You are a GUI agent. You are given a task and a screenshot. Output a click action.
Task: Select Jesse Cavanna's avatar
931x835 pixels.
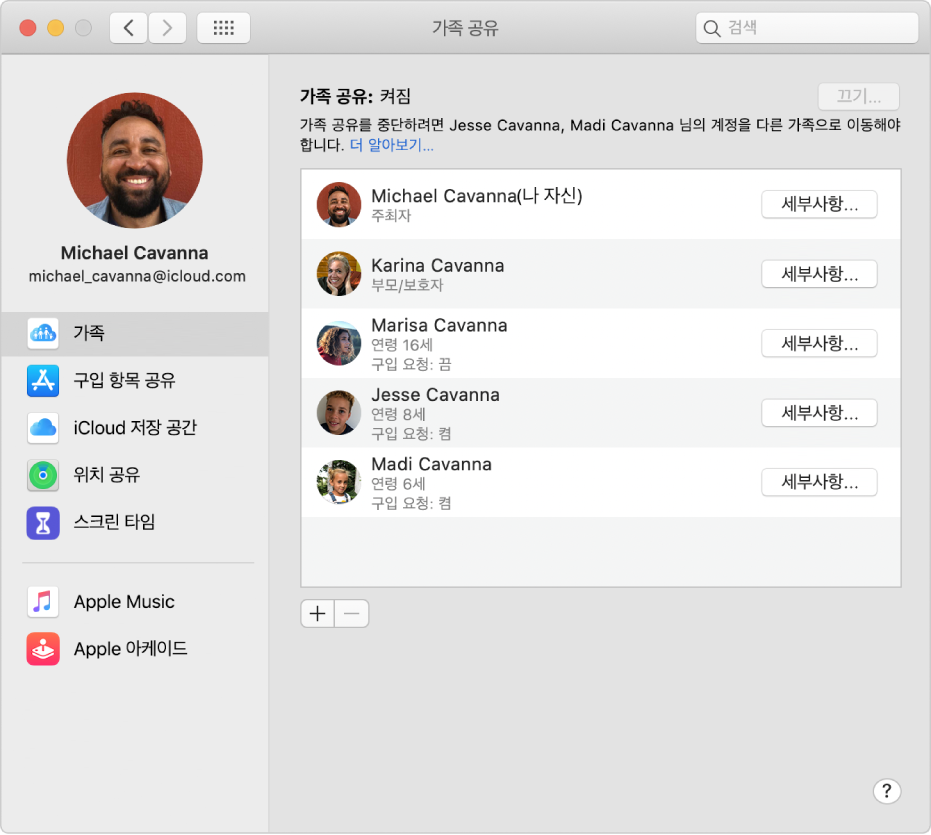tap(339, 413)
